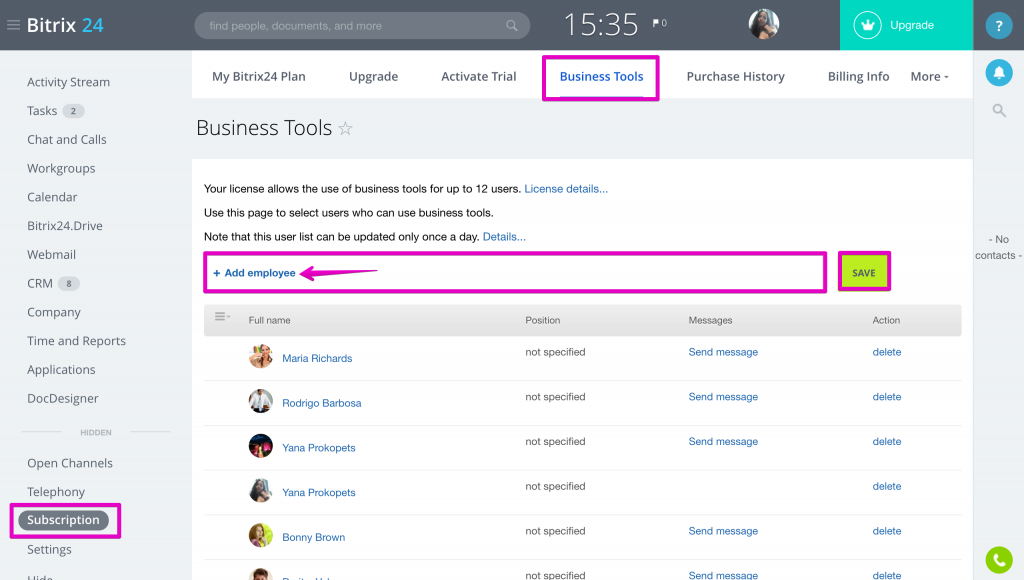Open Chat and Calls section
The width and height of the screenshot is (1024, 580).
coord(67,140)
